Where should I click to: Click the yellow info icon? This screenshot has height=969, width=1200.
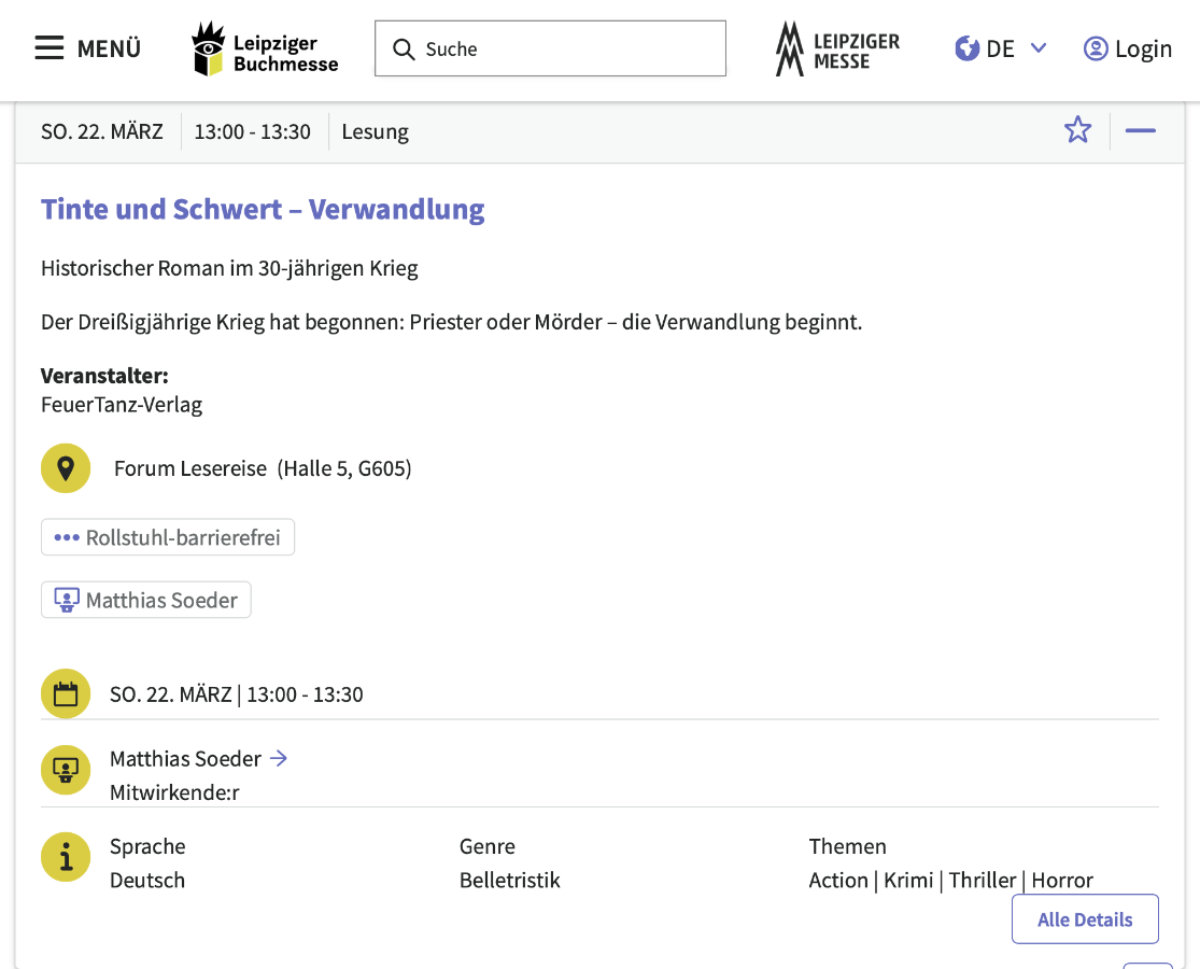[x=66, y=857]
